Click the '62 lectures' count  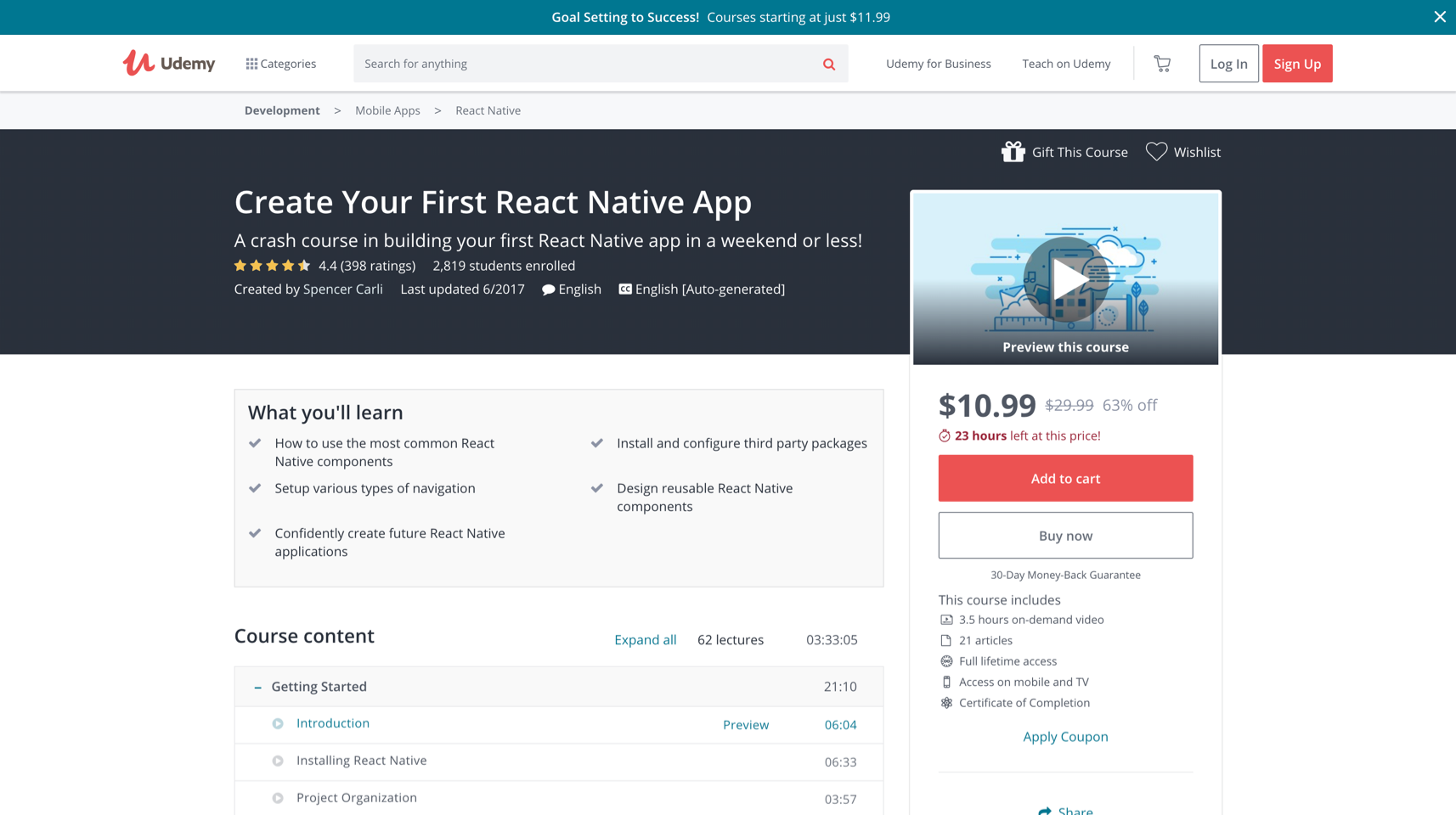[731, 640]
